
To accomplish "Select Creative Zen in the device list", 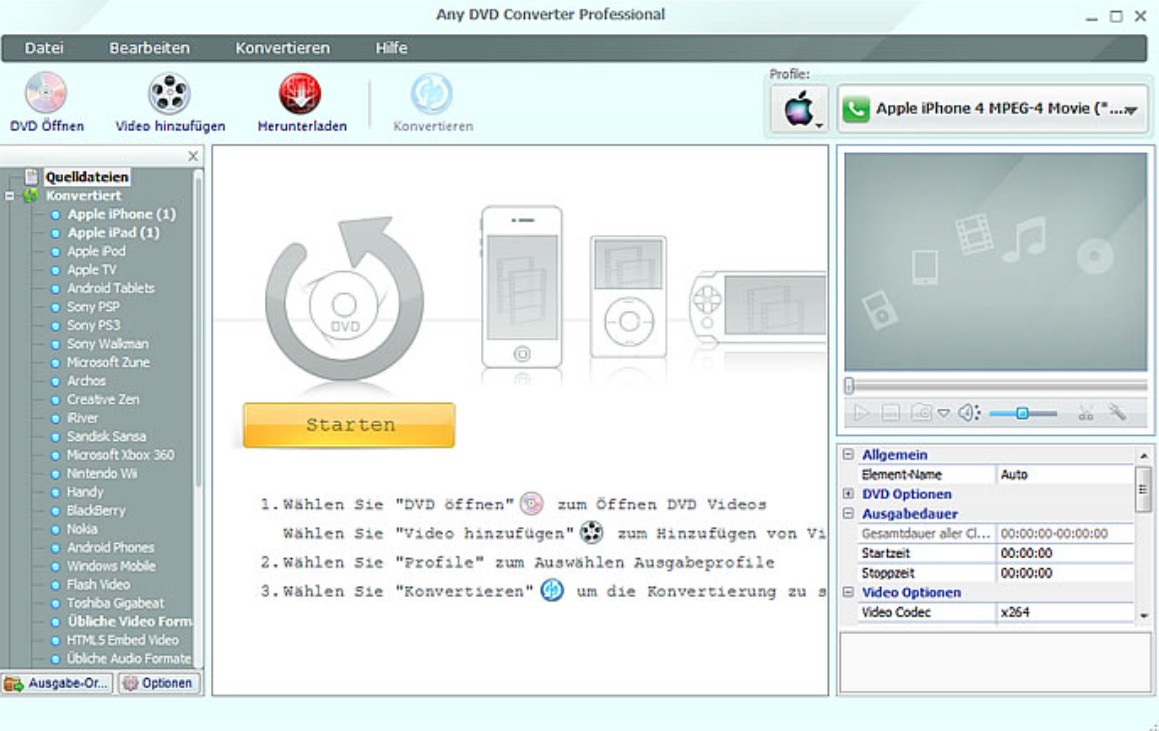I will point(103,399).
